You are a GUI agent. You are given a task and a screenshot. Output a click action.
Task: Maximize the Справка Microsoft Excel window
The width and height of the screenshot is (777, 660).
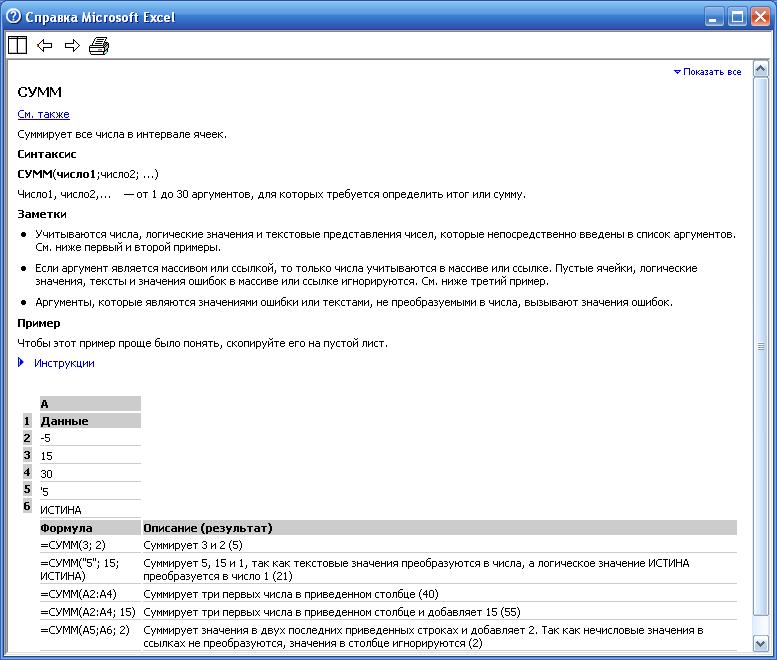point(737,17)
